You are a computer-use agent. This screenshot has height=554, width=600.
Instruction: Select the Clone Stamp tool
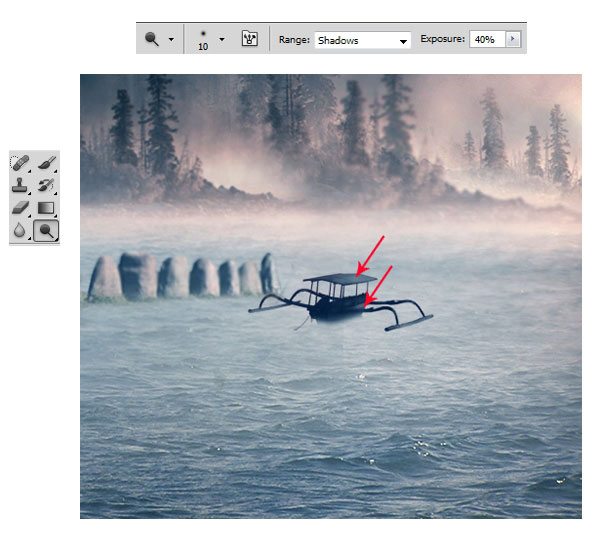pos(20,185)
